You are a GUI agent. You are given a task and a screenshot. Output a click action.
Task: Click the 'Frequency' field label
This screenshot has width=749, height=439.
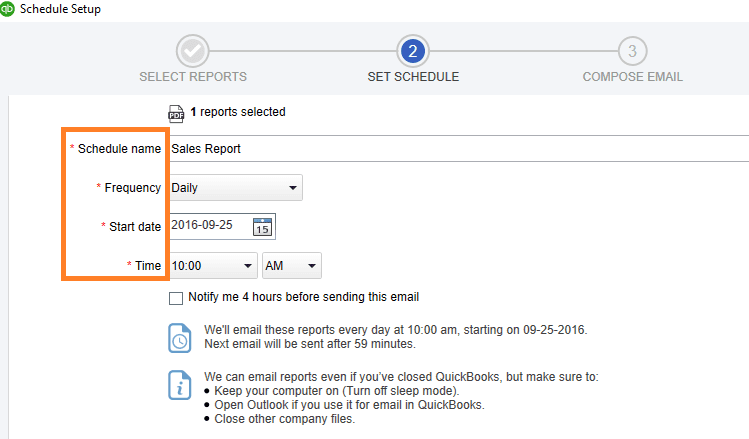coord(133,188)
